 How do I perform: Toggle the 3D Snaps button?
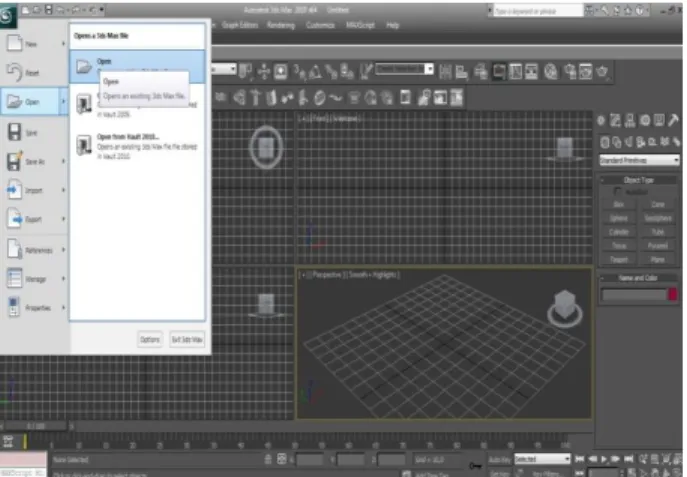[x=301, y=71]
